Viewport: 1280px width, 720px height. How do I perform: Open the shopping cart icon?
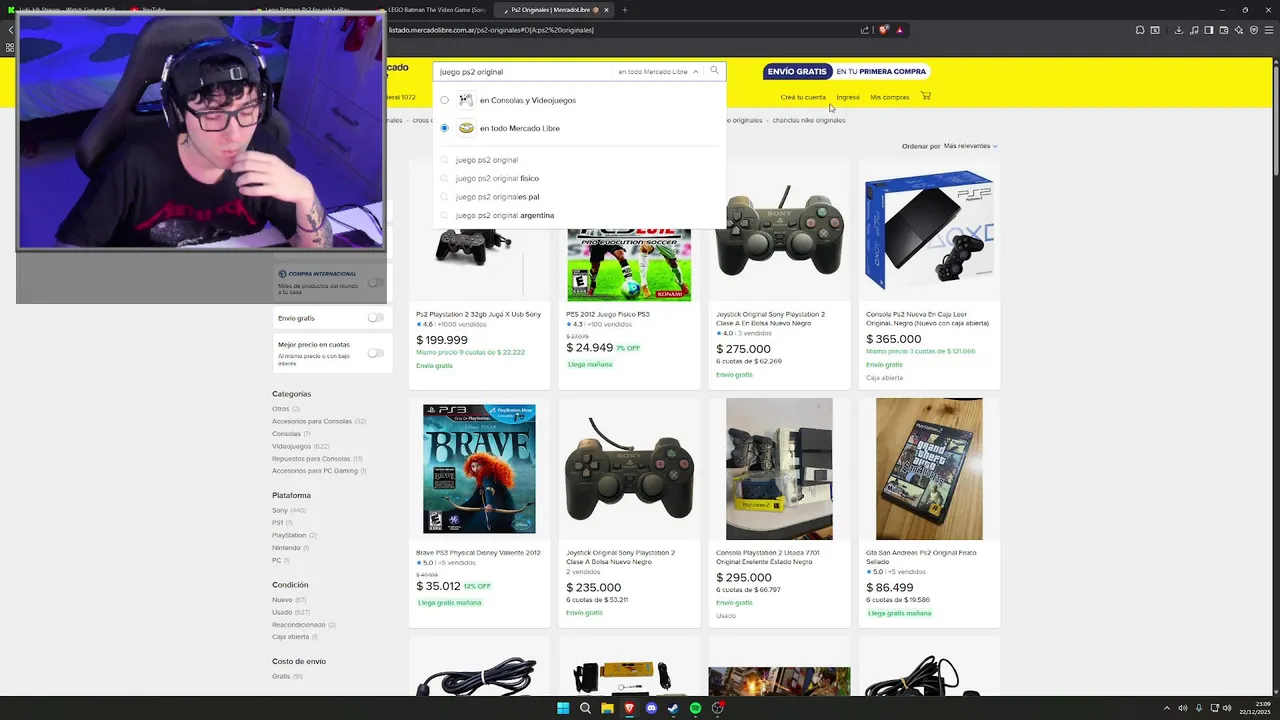coord(926,96)
